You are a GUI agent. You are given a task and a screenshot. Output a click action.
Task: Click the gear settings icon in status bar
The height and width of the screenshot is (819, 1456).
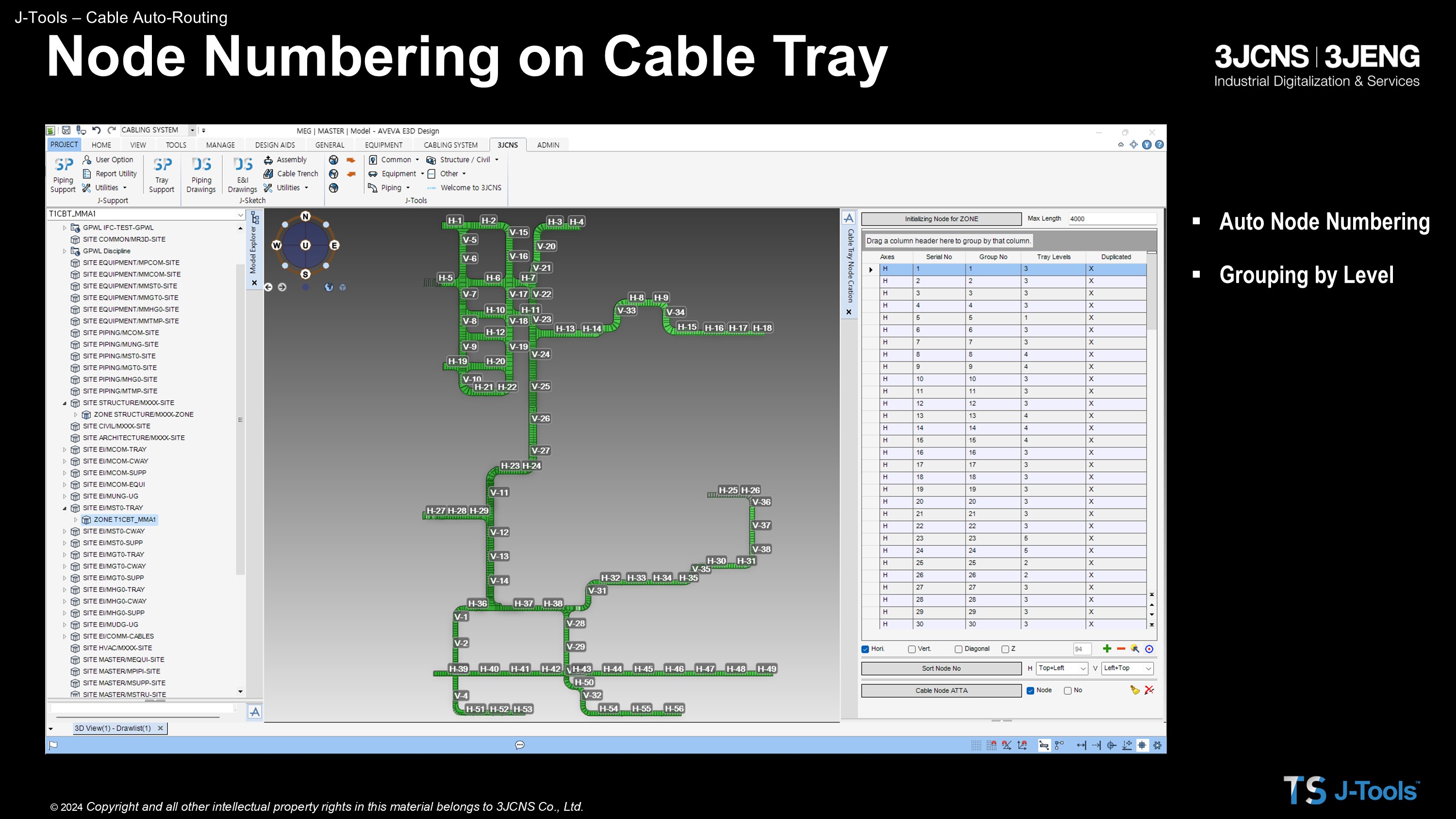pyautogui.click(x=1158, y=746)
